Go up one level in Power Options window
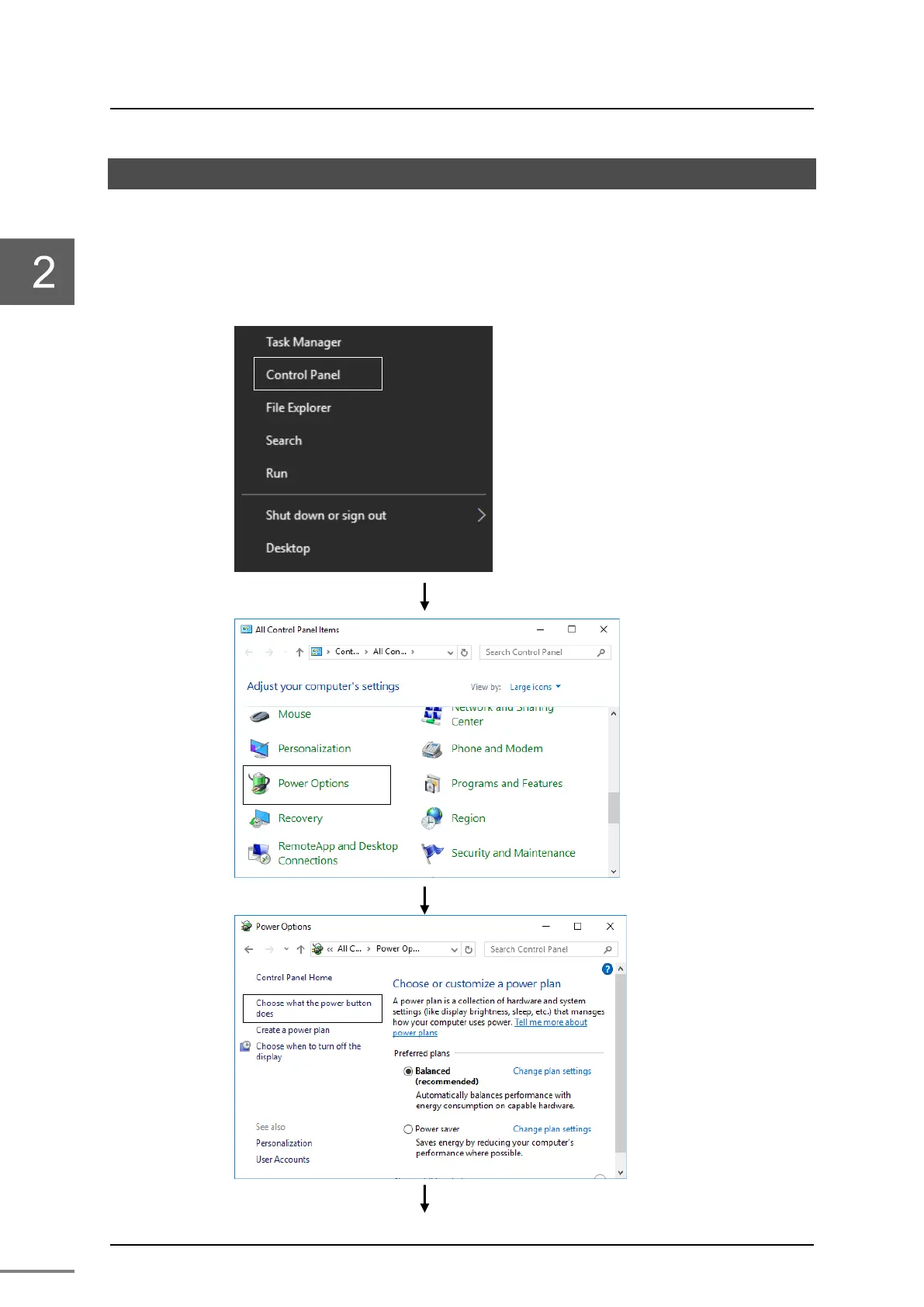This screenshot has height=1307, width=924. pyautogui.click(x=300, y=949)
